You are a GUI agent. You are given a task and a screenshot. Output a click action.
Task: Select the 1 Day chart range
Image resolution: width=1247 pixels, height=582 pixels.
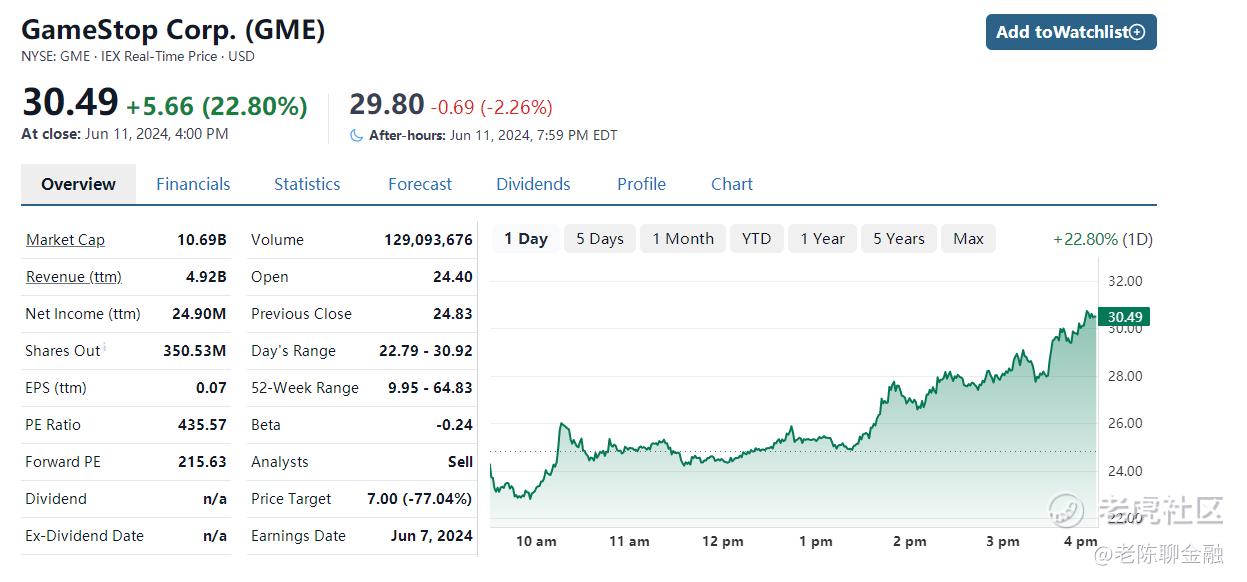(x=526, y=239)
